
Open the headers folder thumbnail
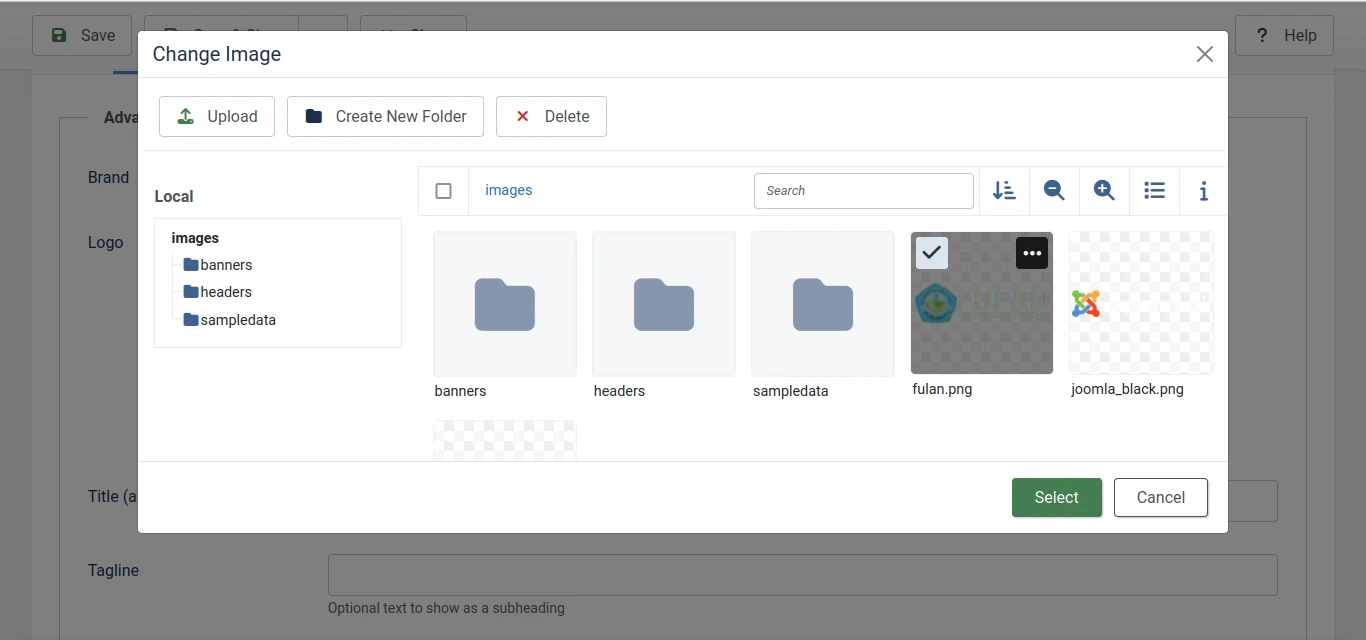[x=664, y=304]
